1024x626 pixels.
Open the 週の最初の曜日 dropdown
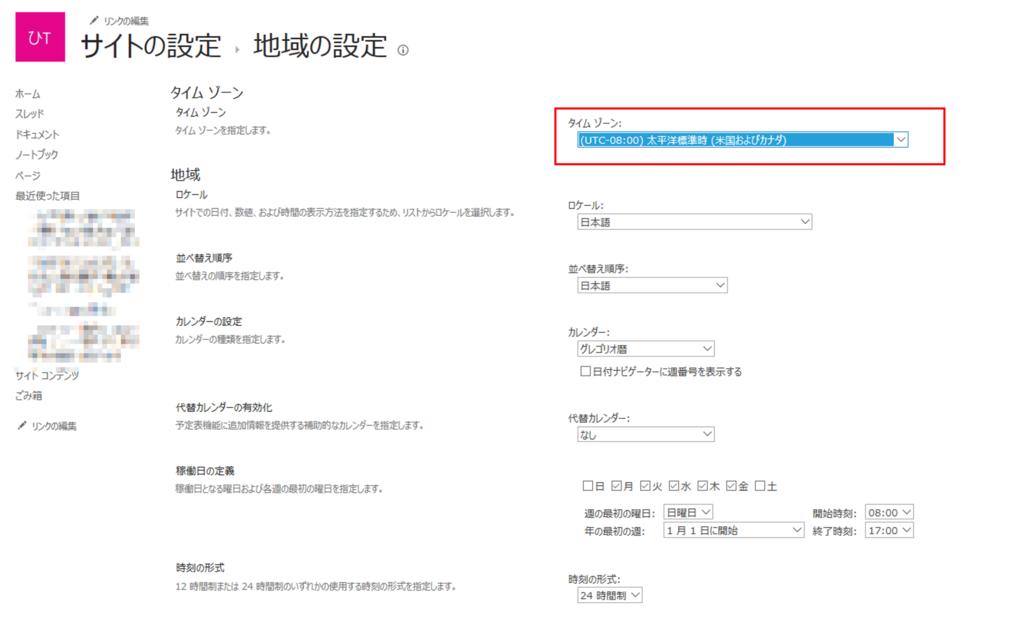688,512
